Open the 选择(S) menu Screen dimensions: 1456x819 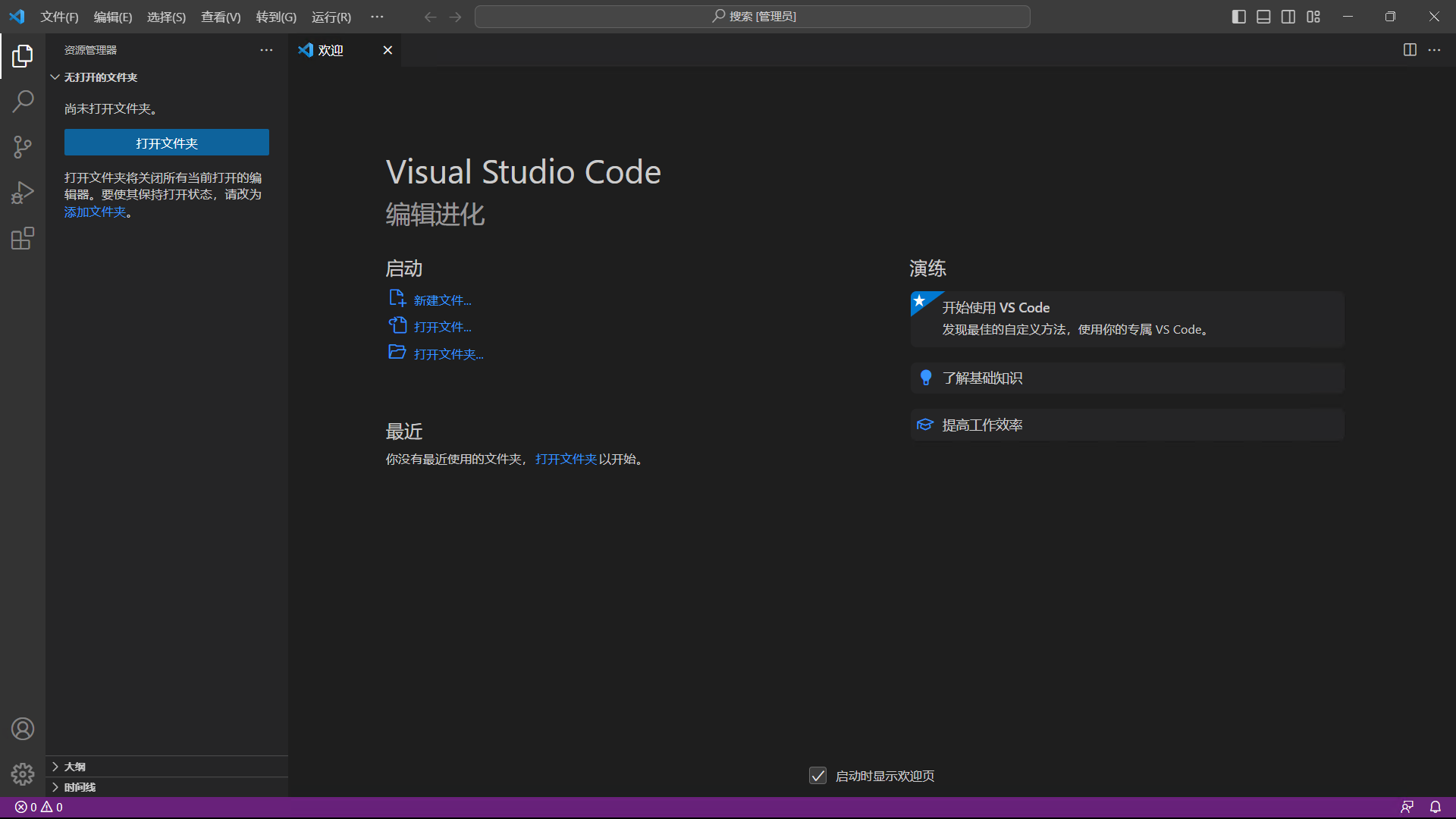click(166, 17)
